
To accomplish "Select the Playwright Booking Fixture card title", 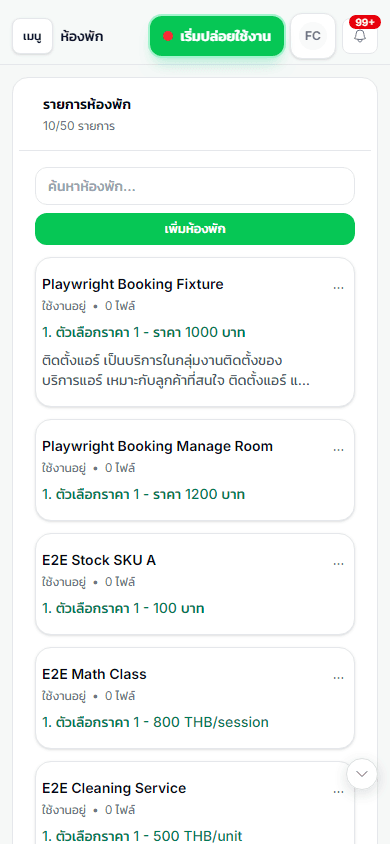I will (x=133, y=284).
